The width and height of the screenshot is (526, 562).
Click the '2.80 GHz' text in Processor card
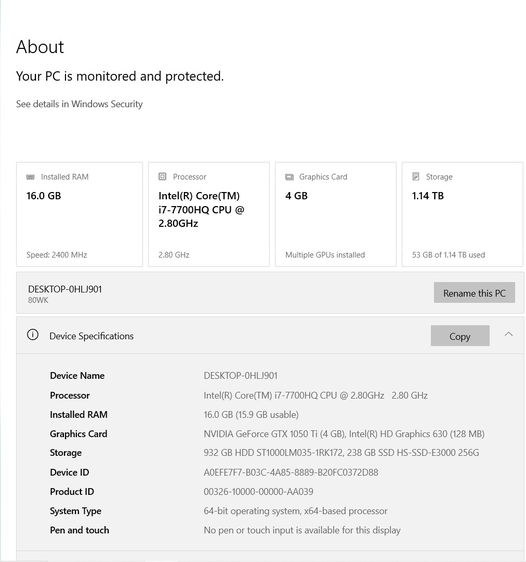coord(174,255)
